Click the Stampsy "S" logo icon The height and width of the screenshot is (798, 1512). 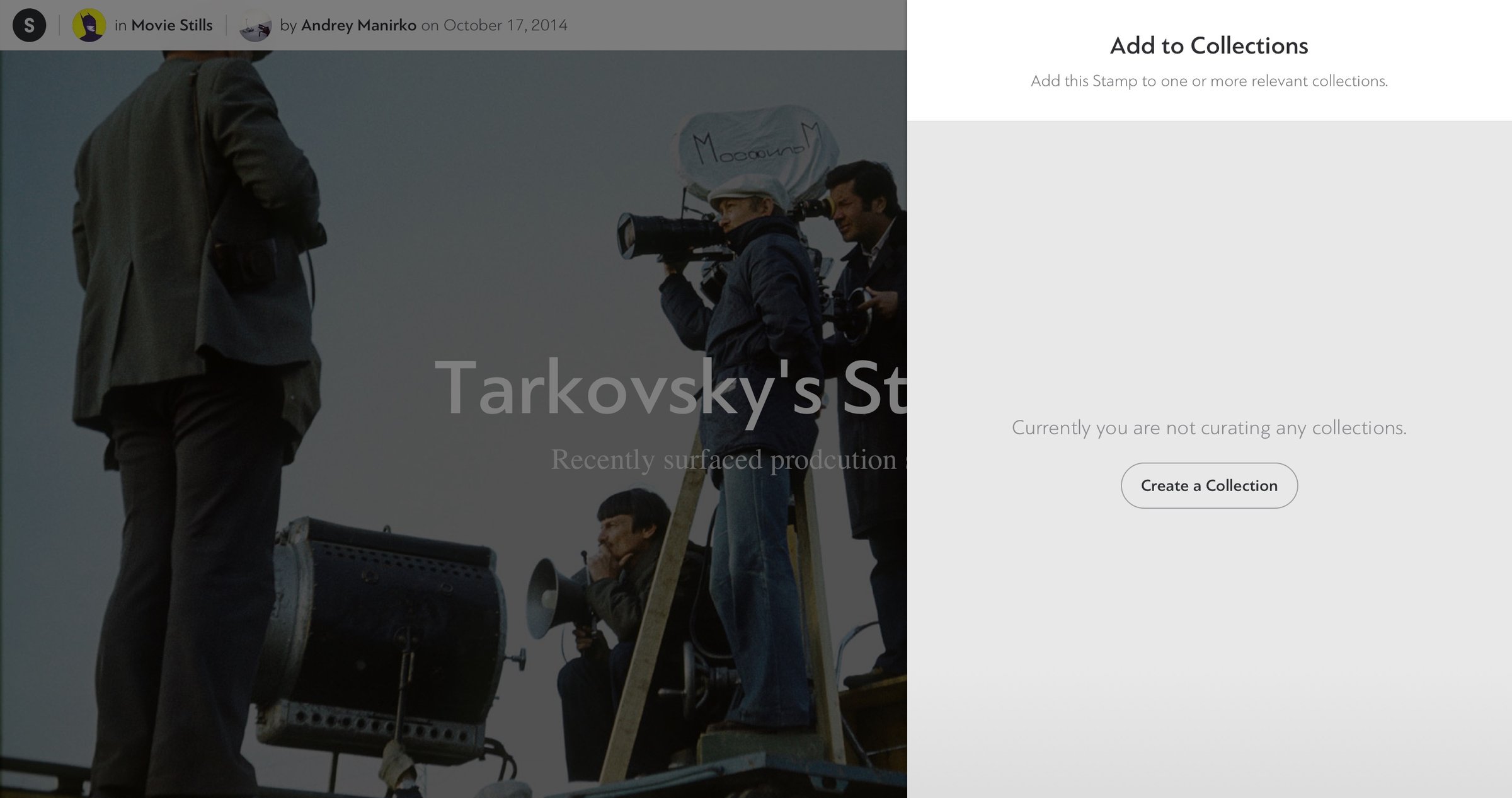tap(29, 25)
